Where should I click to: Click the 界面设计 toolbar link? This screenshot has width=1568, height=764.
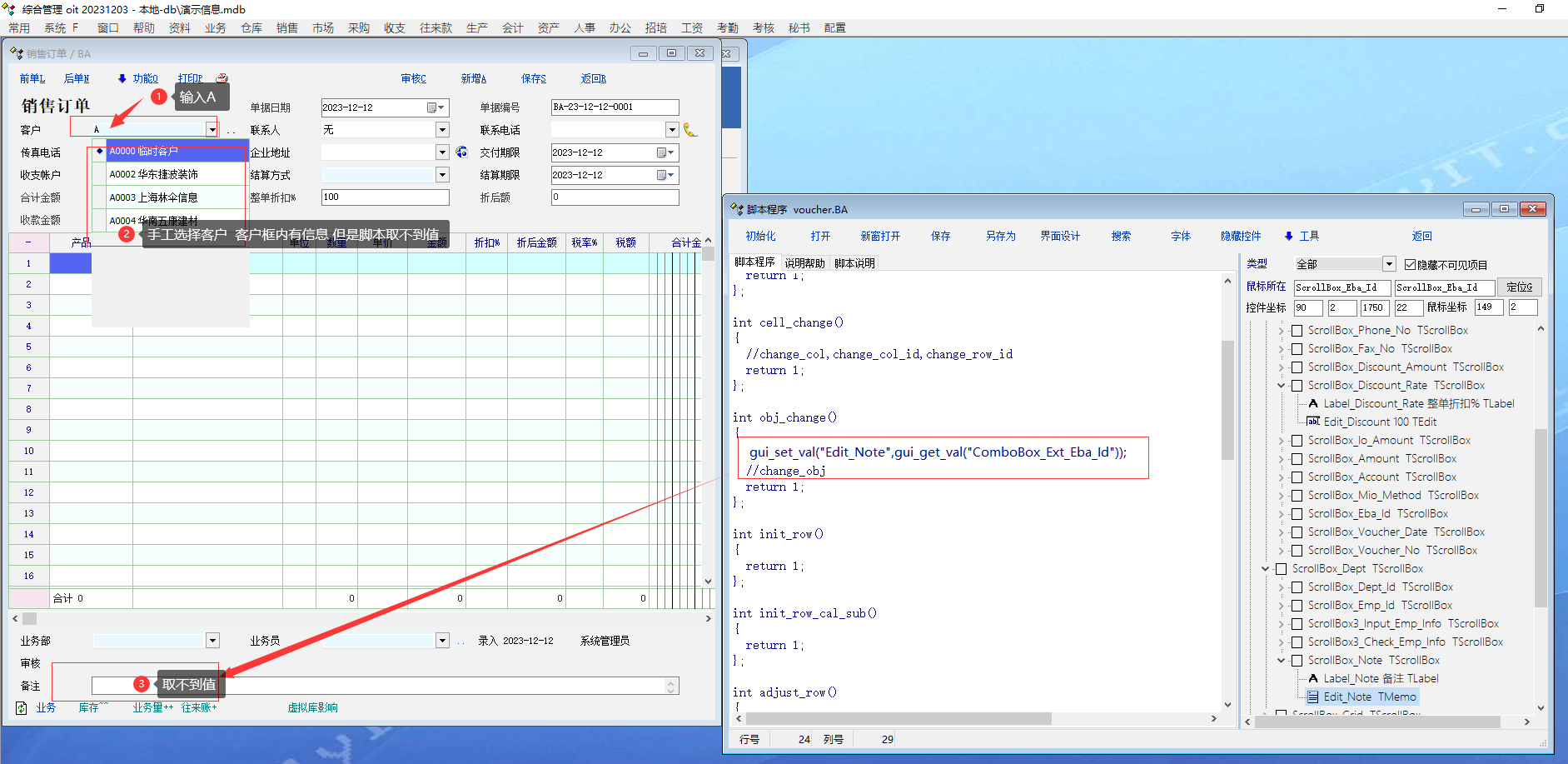1059,236
